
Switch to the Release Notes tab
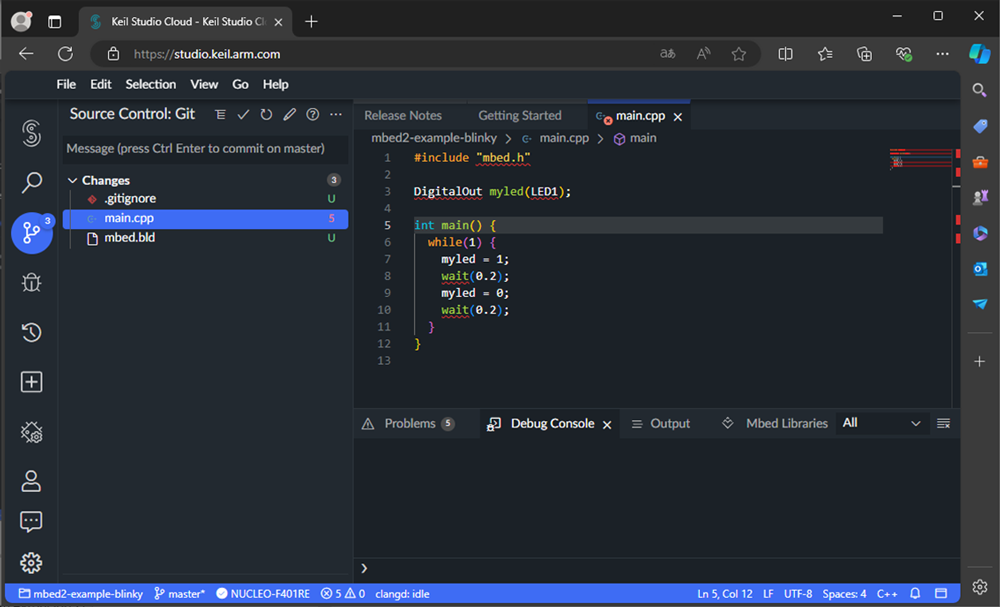403,115
